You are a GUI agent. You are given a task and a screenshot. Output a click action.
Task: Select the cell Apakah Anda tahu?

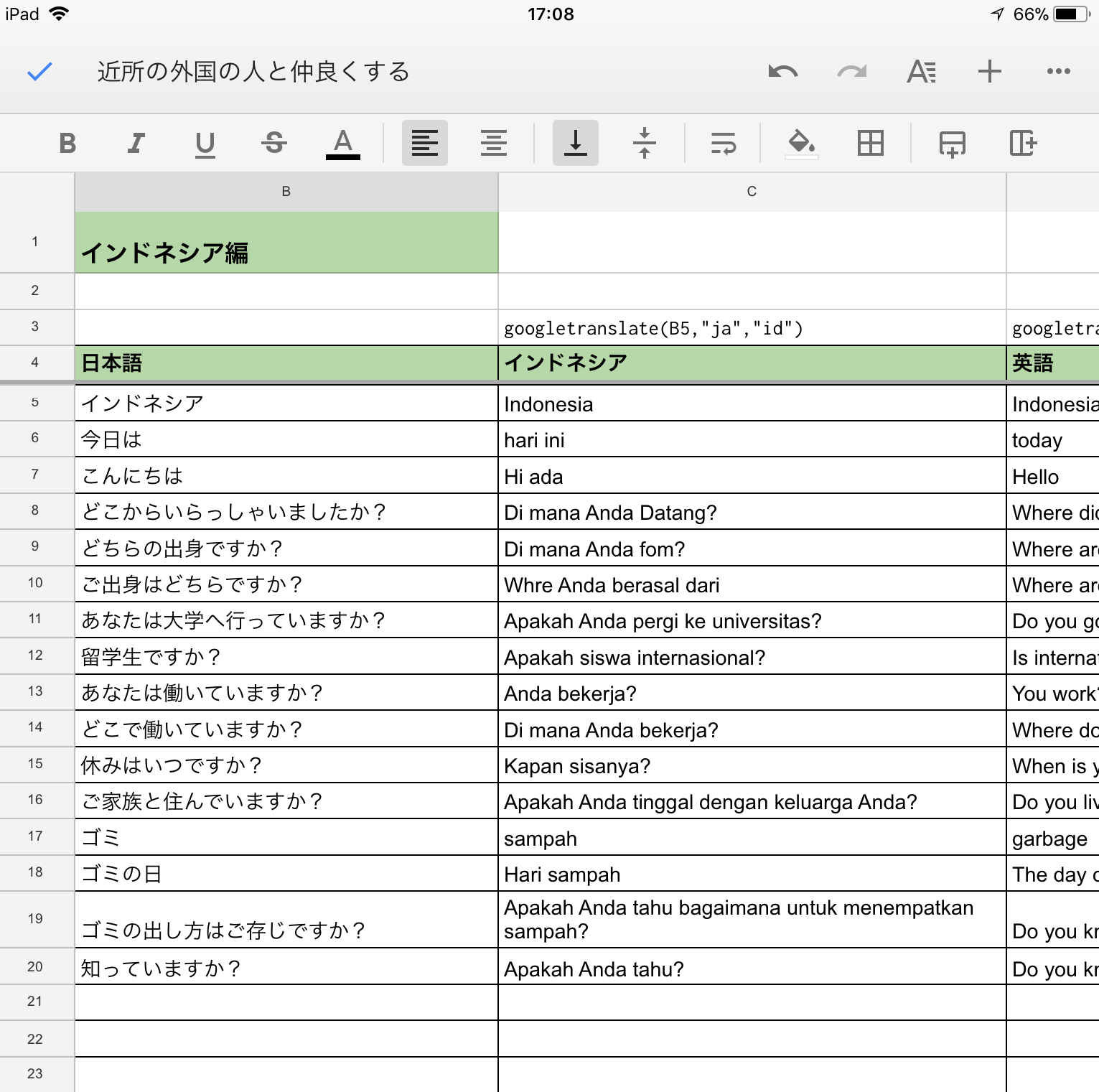752,966
